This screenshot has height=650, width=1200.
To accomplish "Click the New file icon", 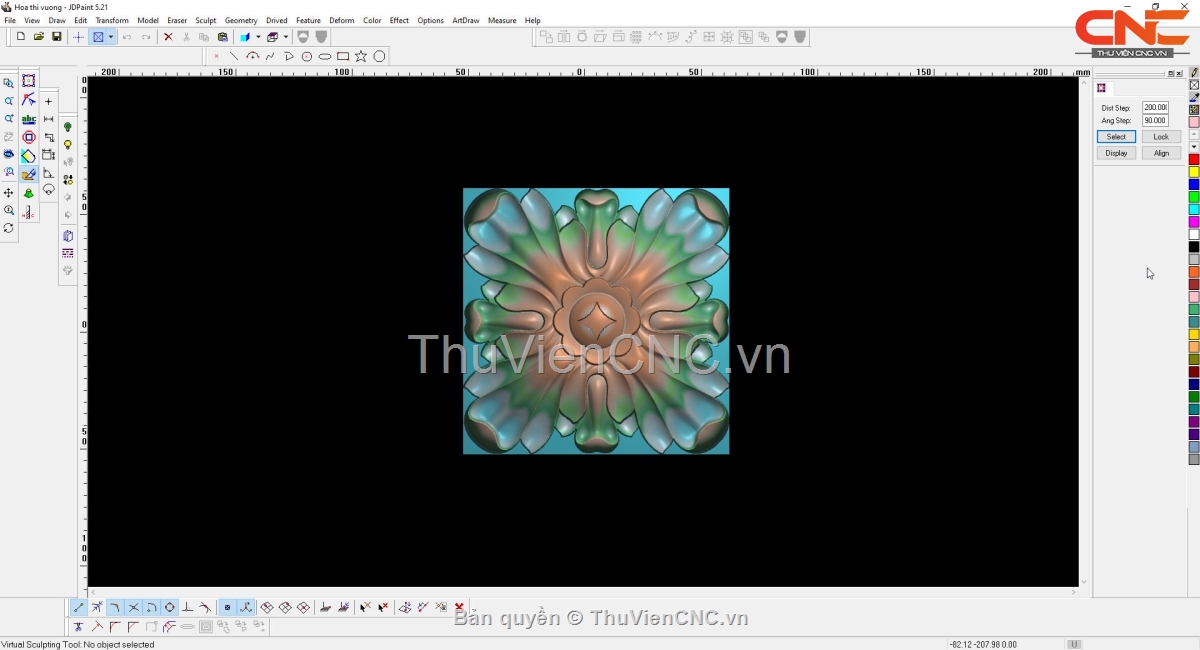I will [21, 37].
